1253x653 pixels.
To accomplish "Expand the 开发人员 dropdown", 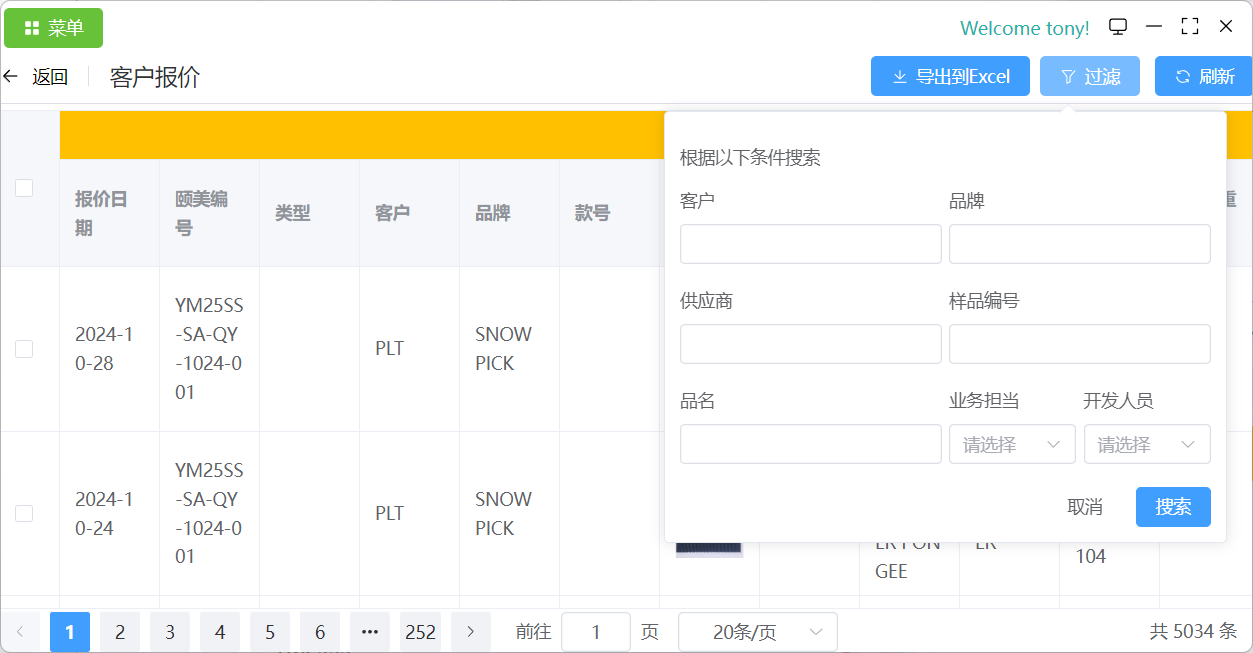I will click(x=1146, y=445).
